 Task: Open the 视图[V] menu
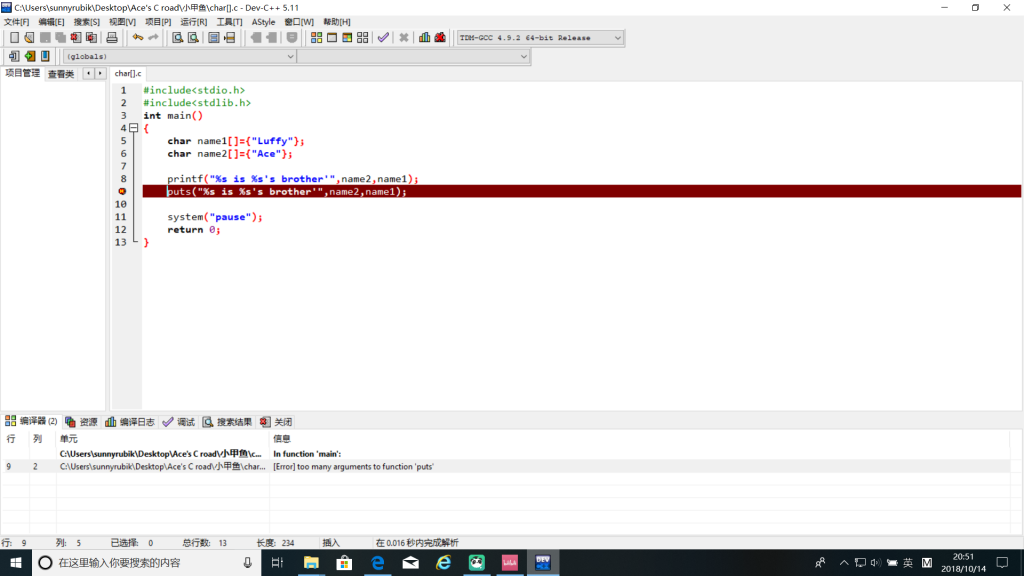[x=122, y=22]
